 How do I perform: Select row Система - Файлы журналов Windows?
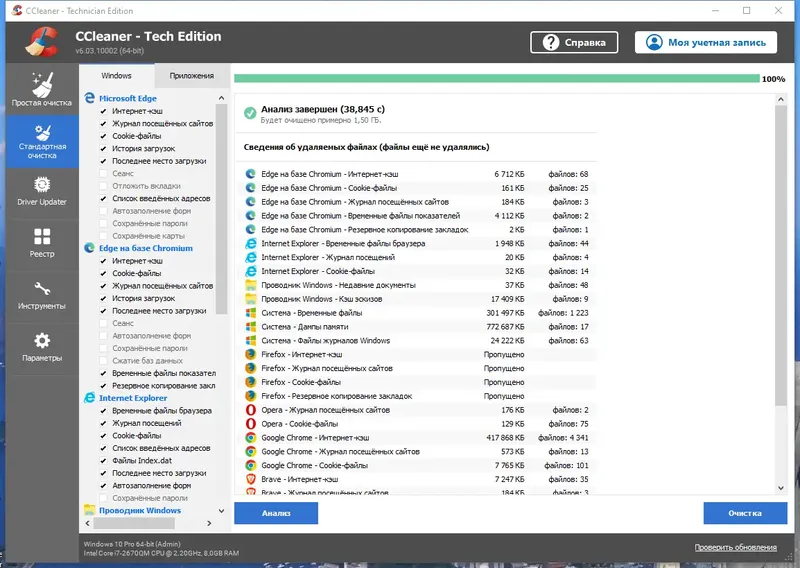click(416, 340)
